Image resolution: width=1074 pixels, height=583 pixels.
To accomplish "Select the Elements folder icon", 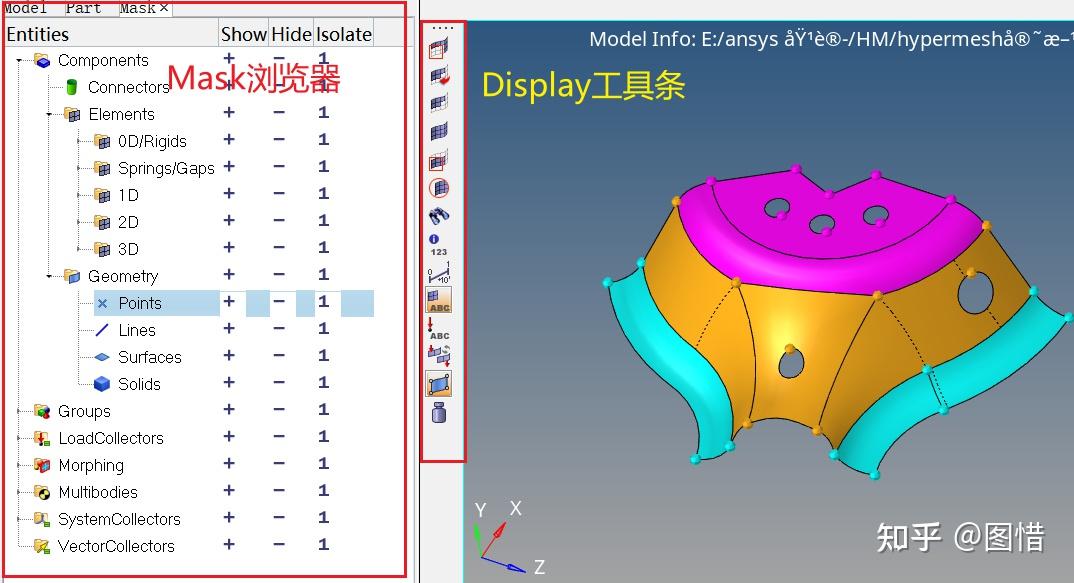I will pos(72,114).
